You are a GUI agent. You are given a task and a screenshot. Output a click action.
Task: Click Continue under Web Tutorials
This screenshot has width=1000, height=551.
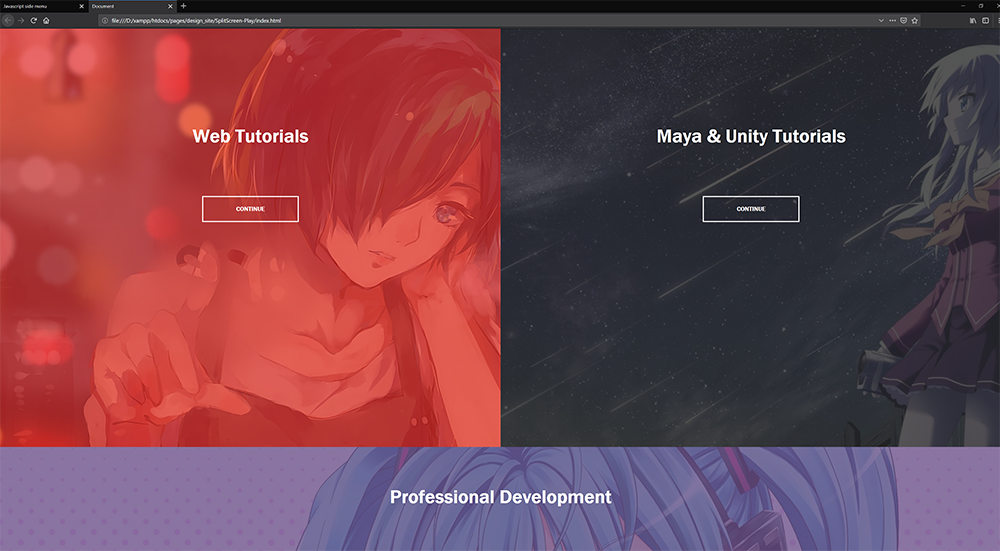250,209
